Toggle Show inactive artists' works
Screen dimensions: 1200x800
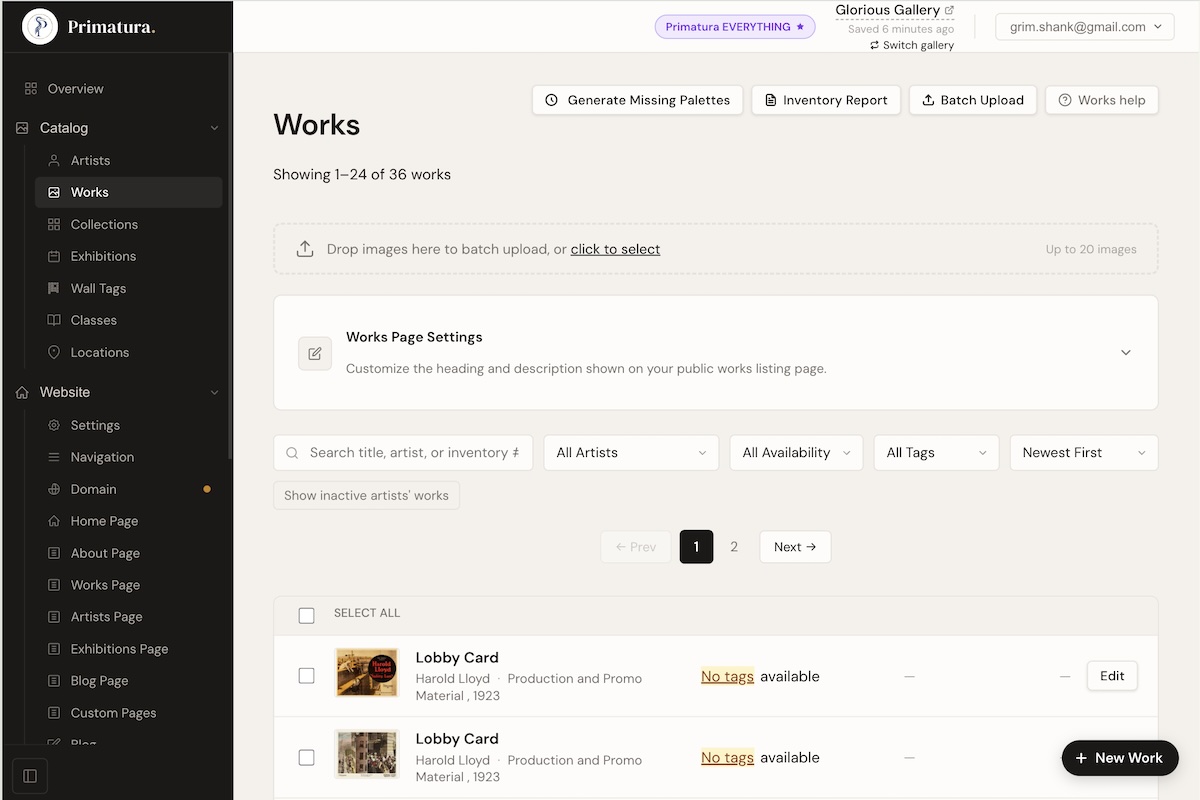366,495
